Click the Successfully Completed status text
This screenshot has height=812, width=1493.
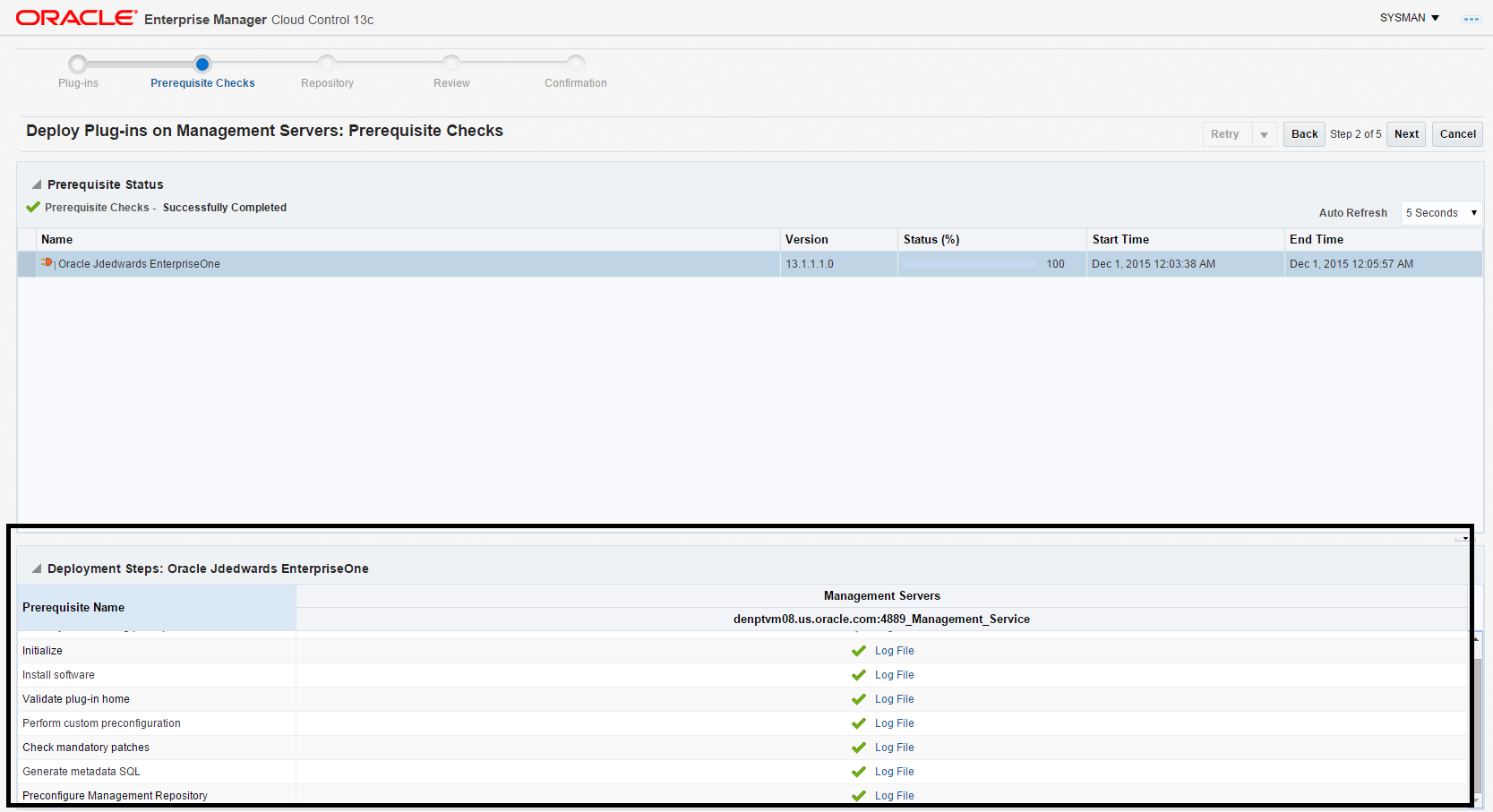(225, 208)
